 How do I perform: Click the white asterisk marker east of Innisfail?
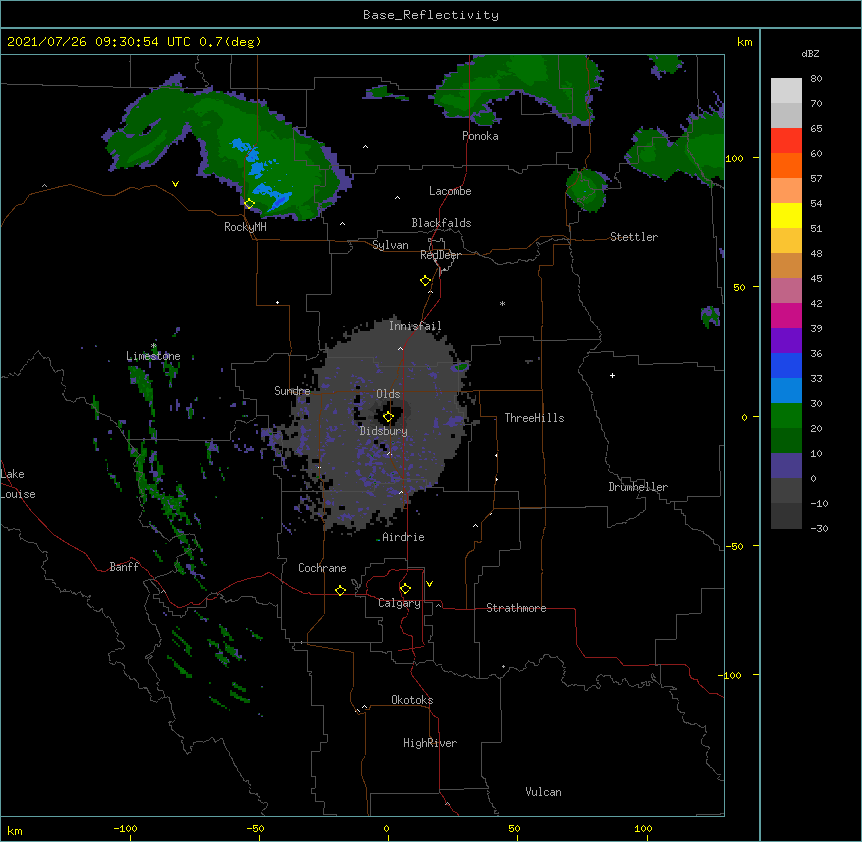[x=502, y=303]
